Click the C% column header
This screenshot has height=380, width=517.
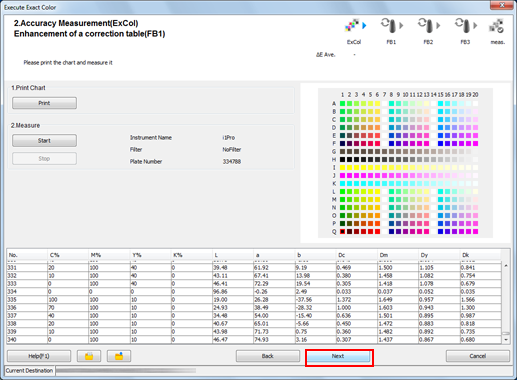coord(68,255)
